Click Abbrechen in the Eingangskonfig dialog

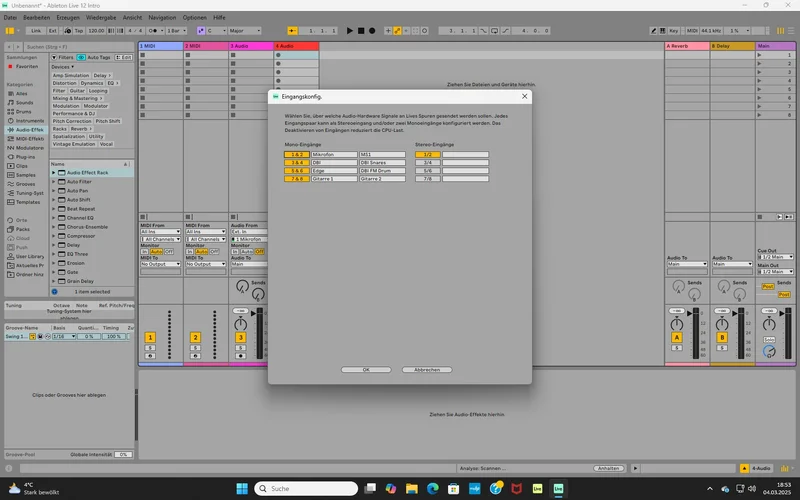427,370
